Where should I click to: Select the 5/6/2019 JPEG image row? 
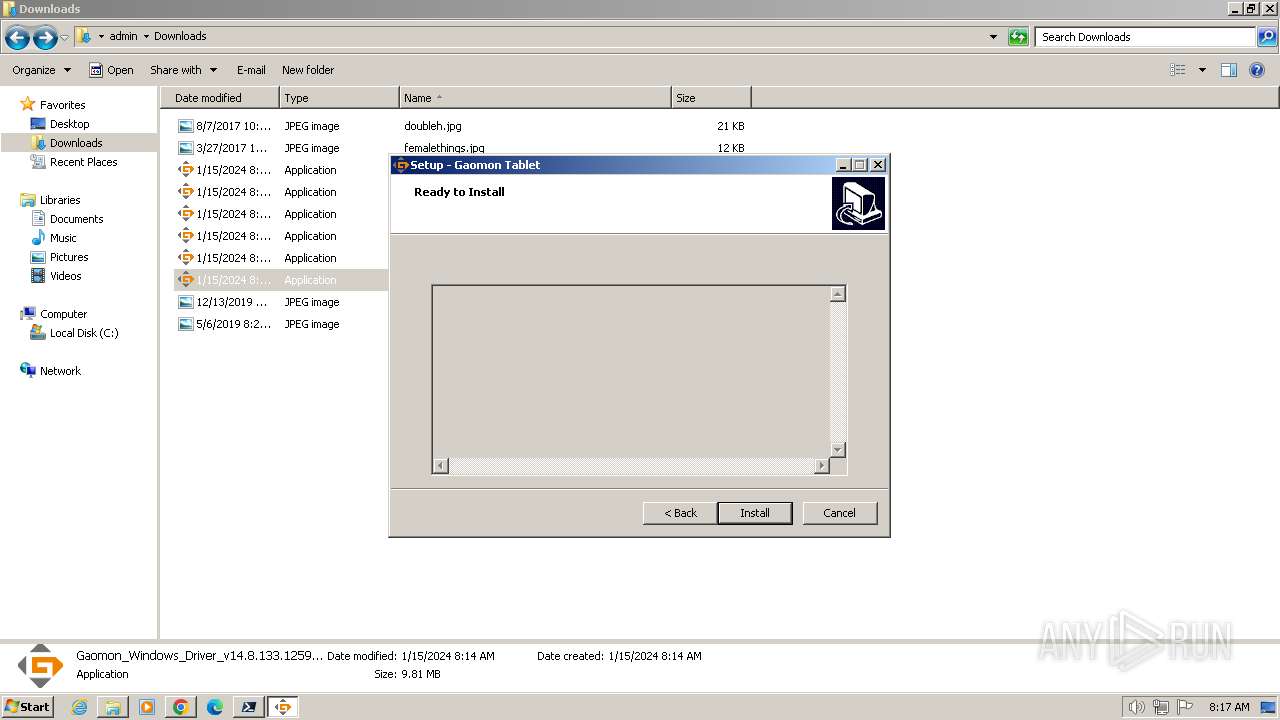(280, 324)
